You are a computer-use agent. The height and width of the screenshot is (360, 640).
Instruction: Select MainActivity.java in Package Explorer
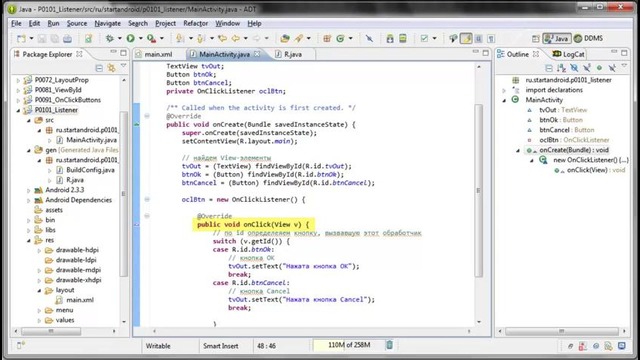(91, 140)
